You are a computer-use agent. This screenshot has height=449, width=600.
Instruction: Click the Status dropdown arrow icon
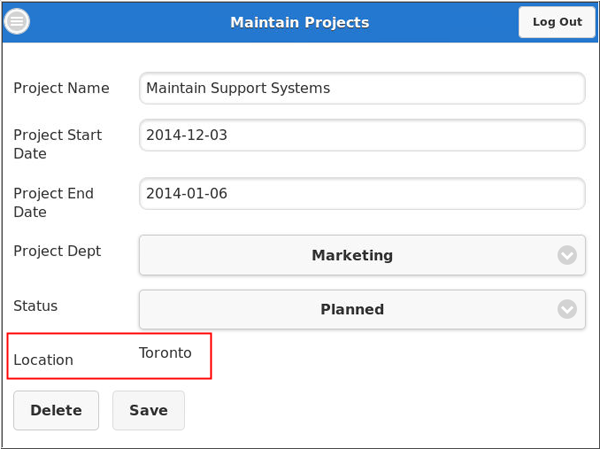(567, 309)
